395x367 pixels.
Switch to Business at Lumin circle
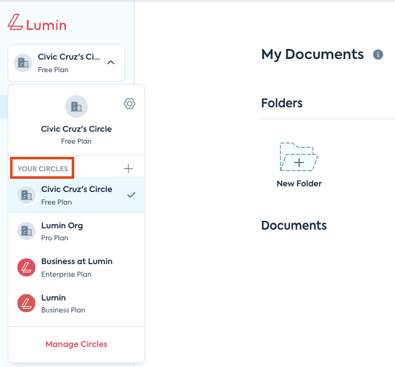point(76,267)
